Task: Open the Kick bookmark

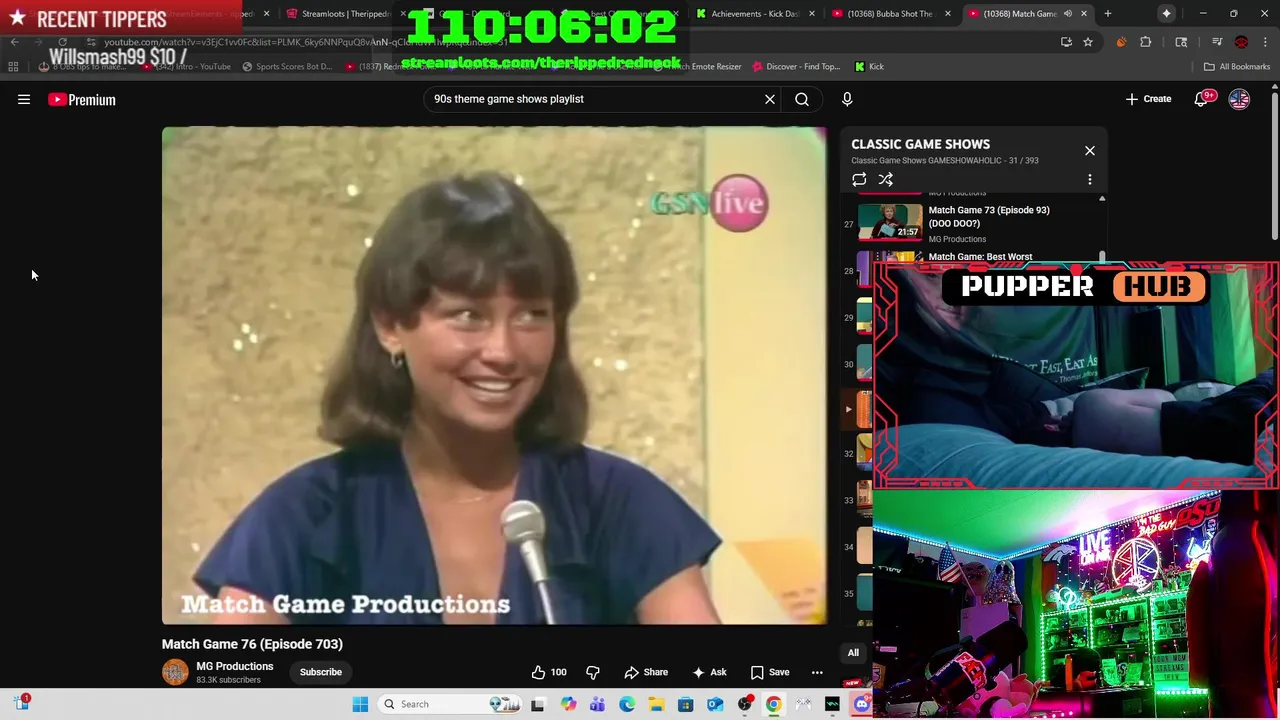Action: click(x=869, y=67)
